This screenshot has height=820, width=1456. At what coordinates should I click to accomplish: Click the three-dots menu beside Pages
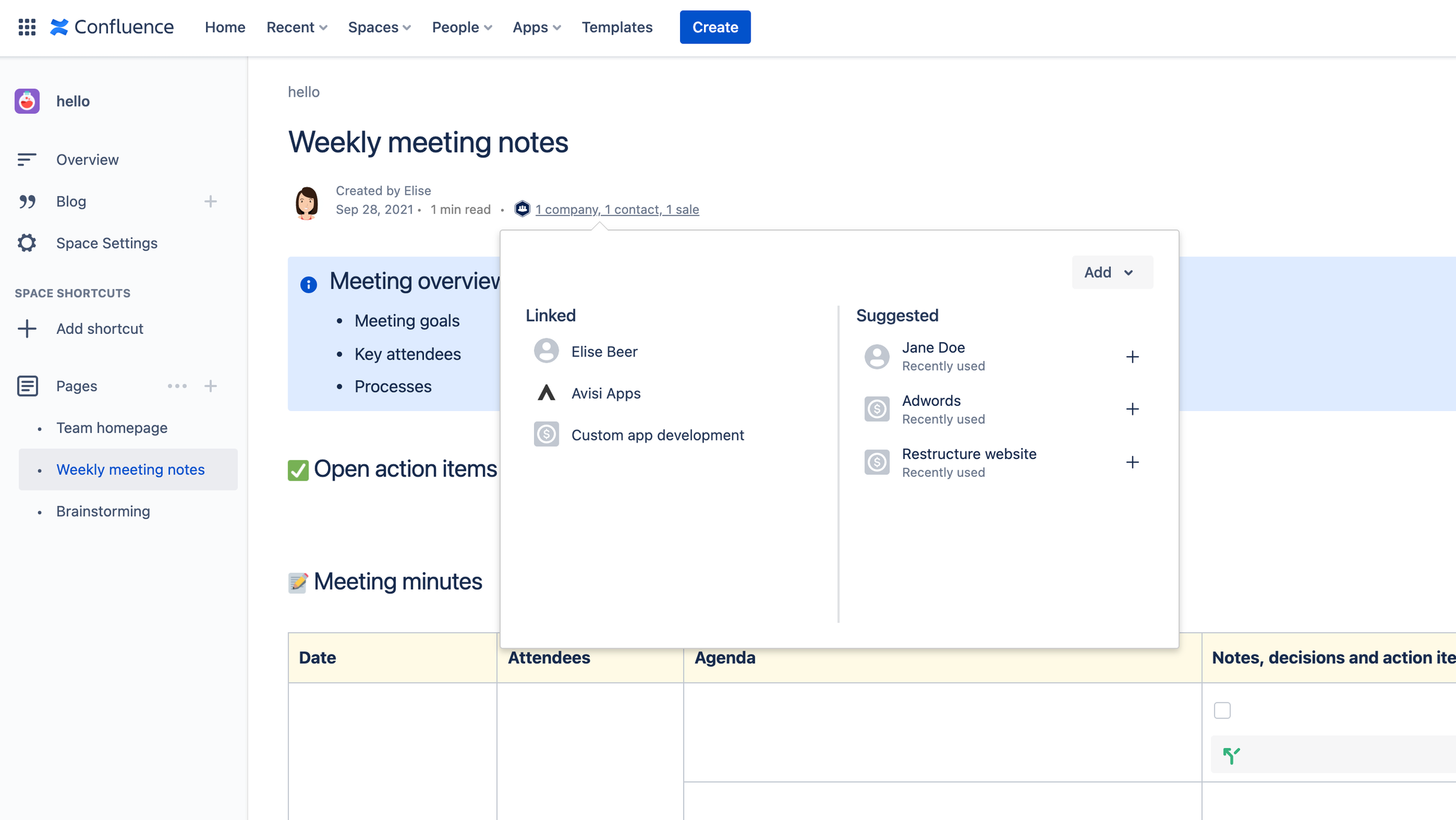click(x=177, y=386)
